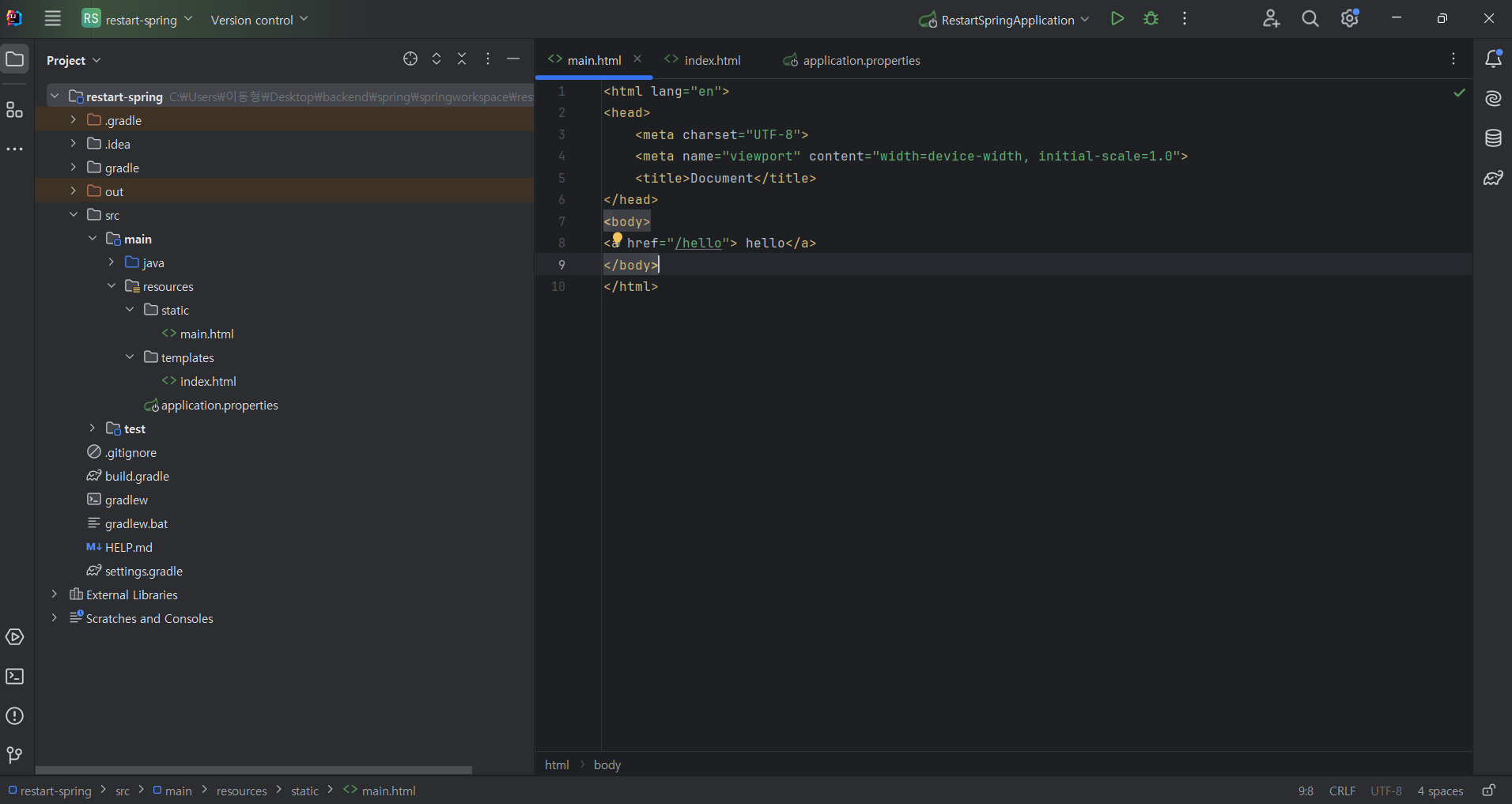Open the Git version control tool window

(15, 756)
